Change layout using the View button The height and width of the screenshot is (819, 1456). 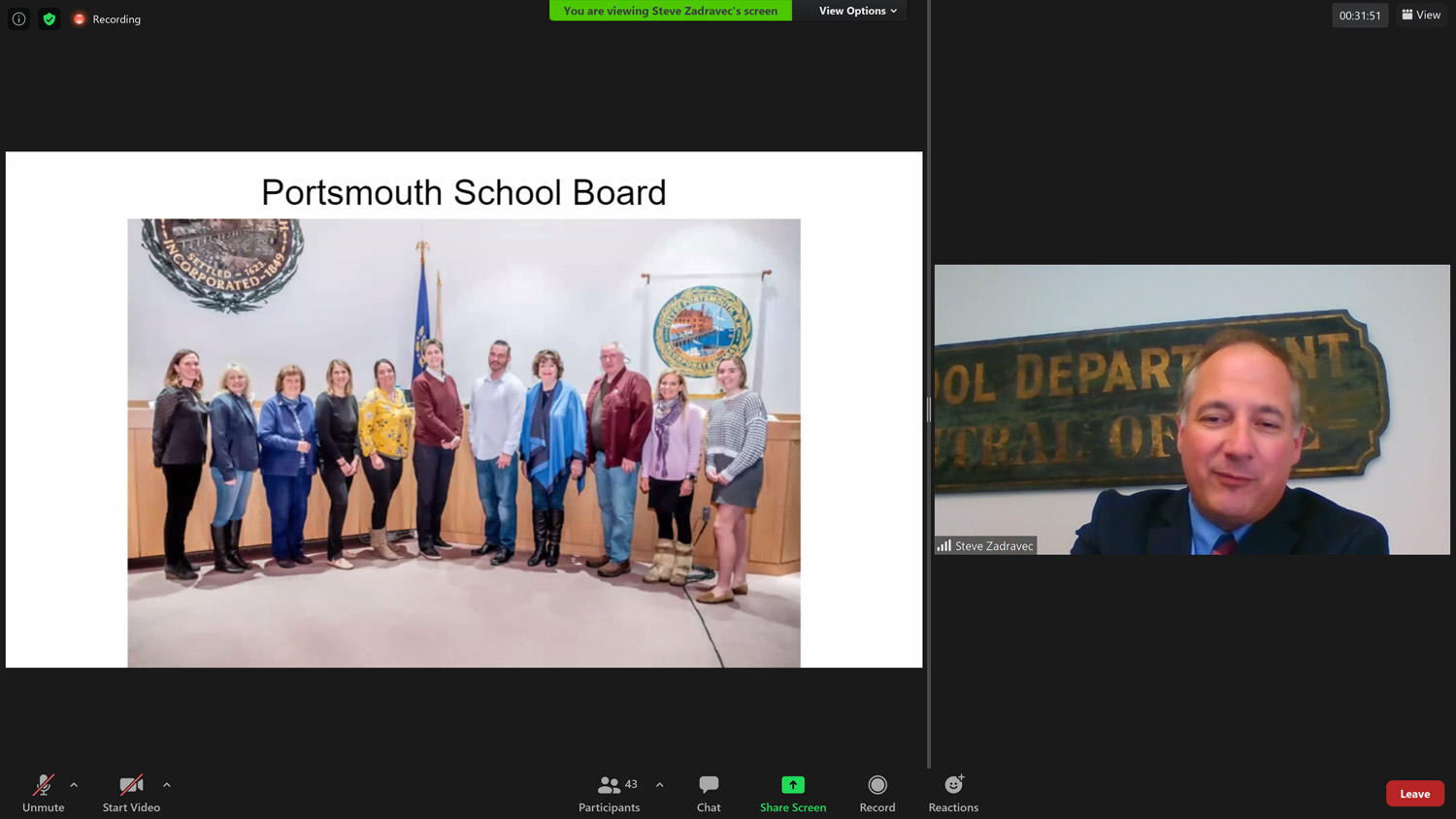click(1421, 15)
